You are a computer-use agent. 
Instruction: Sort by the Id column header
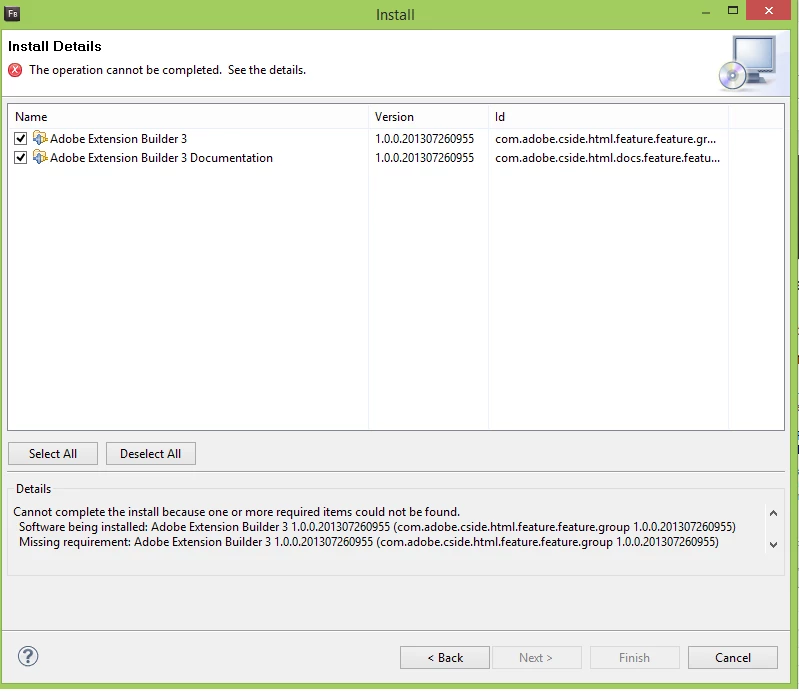click(608, 117)
